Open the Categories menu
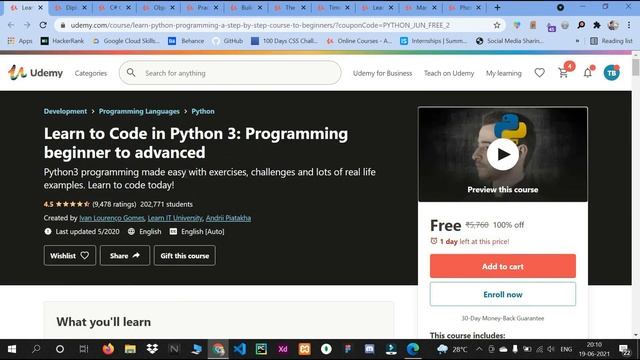The image size is (640, 360). pyautogui.click(x=91, y=73)
